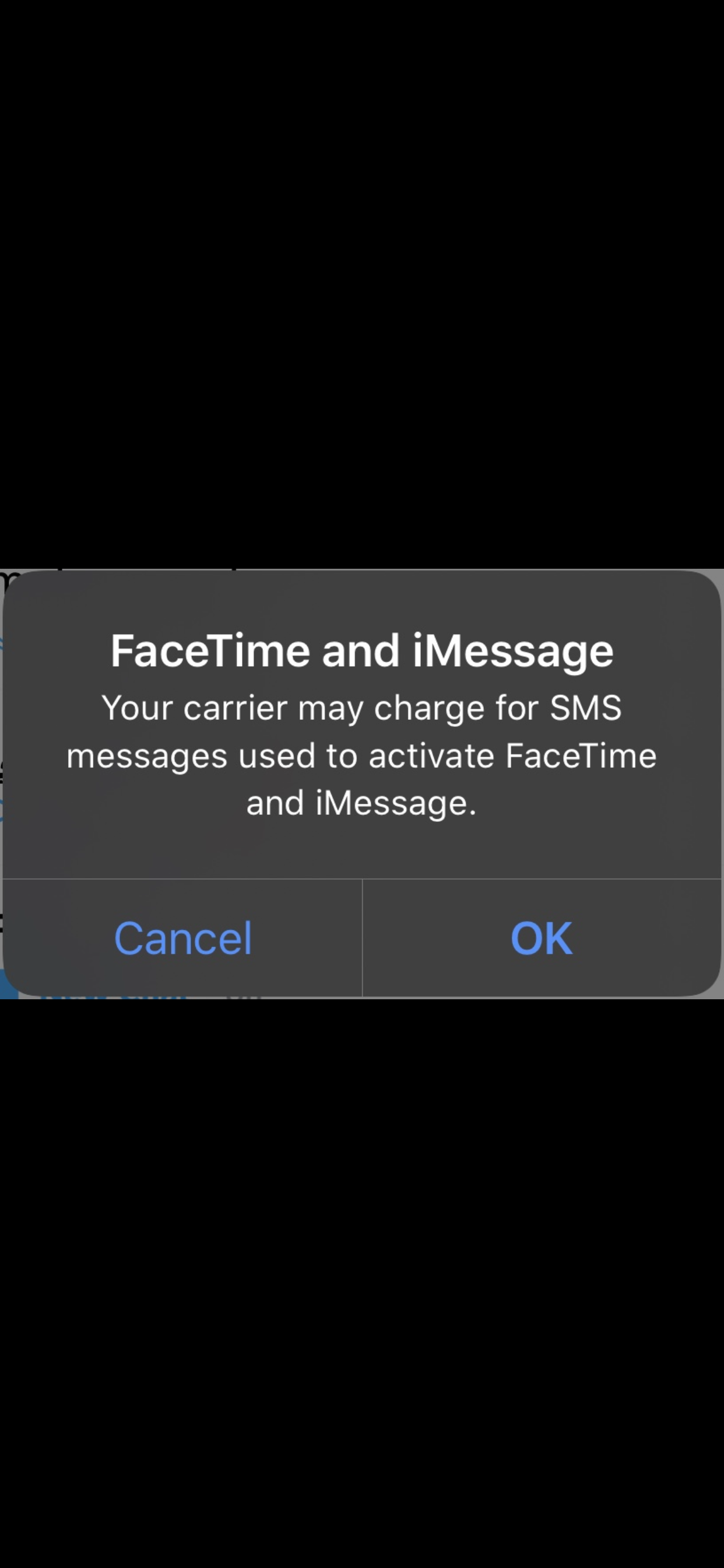Image resolution: width=724 pixels, height=1568 pixels.
Task: Click the blue icon peeking under Cancel
Action: (x=9, y=984)
